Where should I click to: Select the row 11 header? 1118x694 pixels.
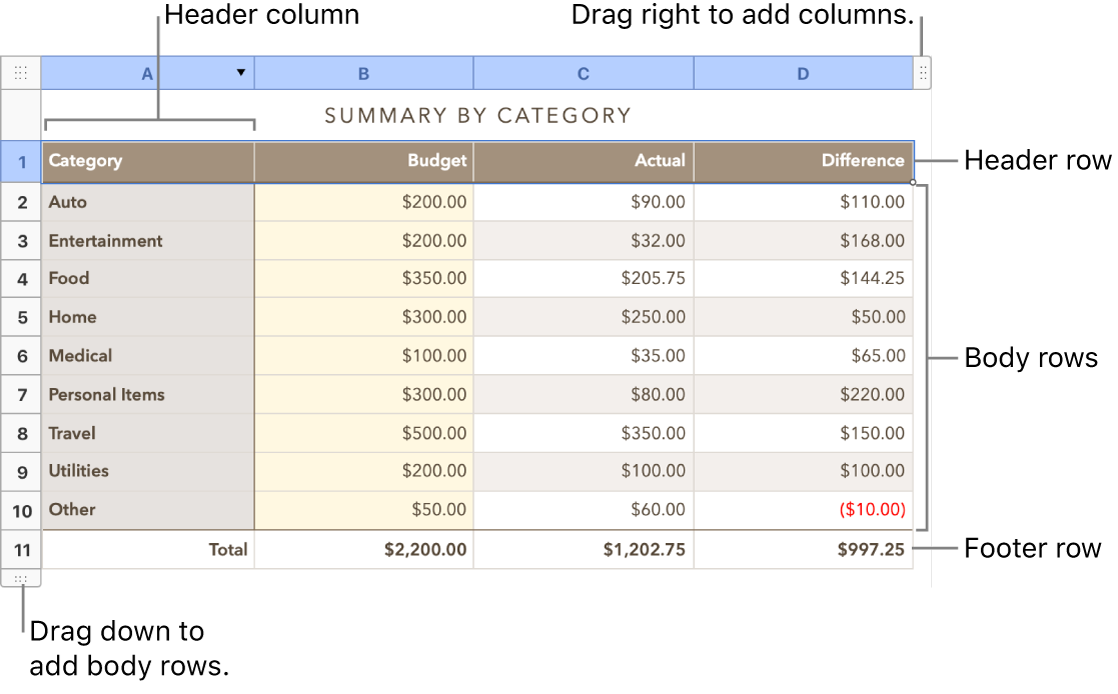tap(21, 549)
